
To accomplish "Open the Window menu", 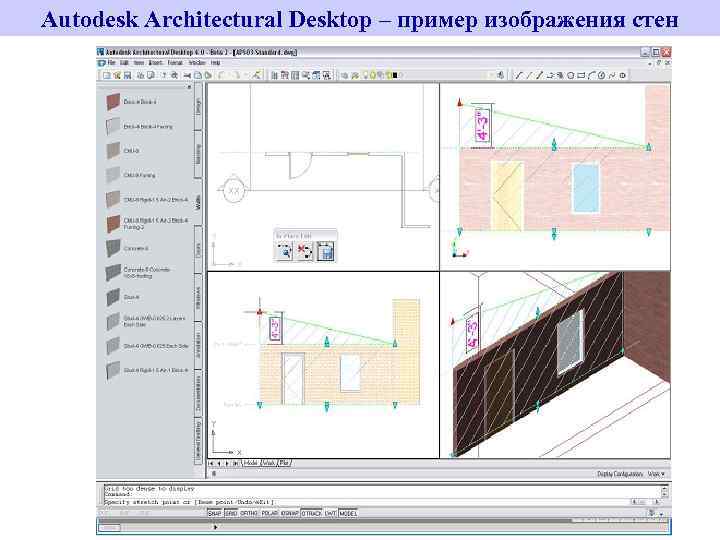I will (197, 62).
